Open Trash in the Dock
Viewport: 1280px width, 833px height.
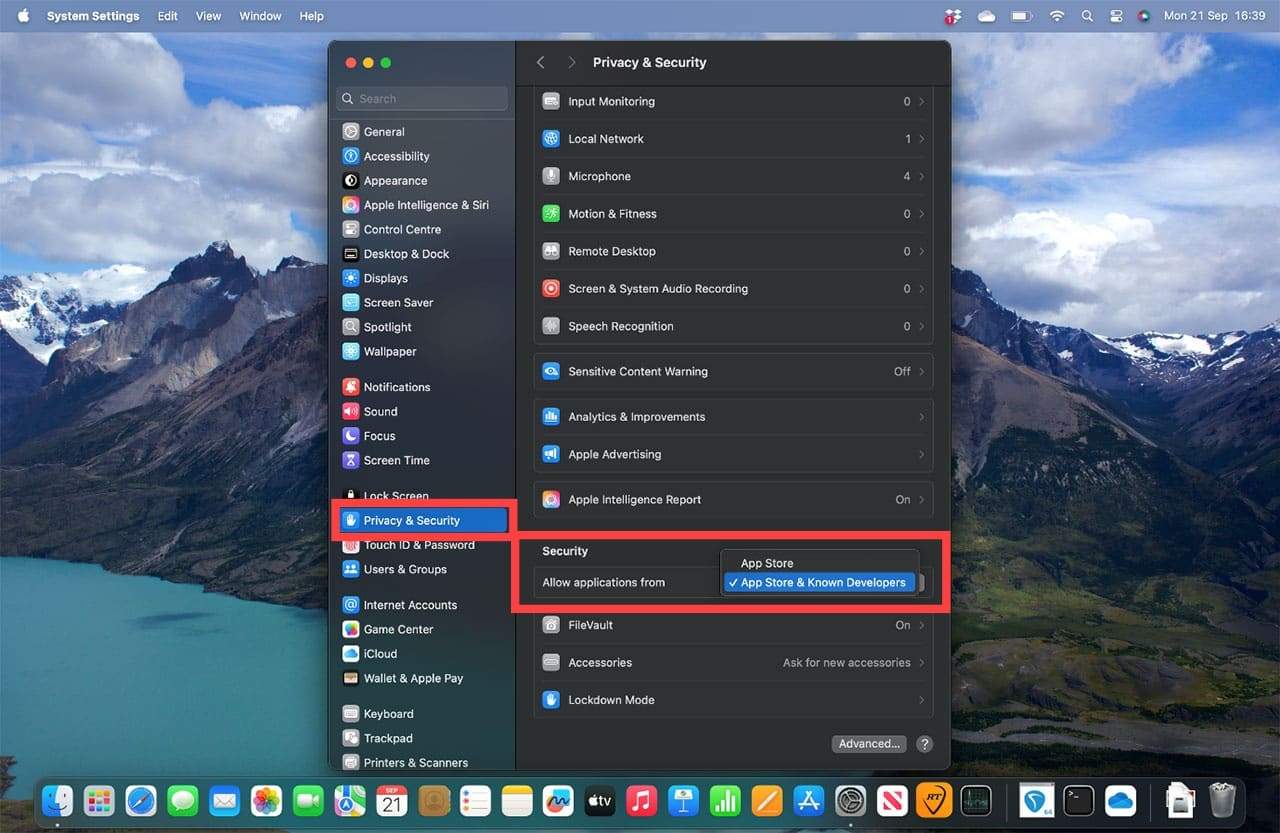[1222, 801]
